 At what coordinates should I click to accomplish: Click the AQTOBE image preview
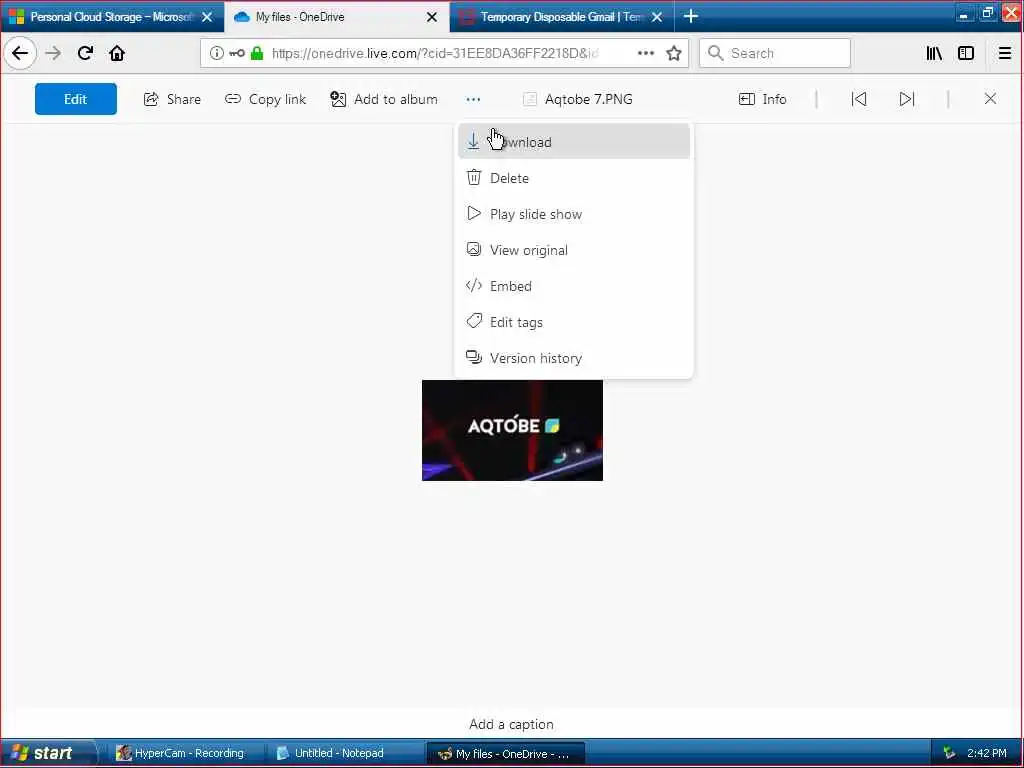pos(512,430)
